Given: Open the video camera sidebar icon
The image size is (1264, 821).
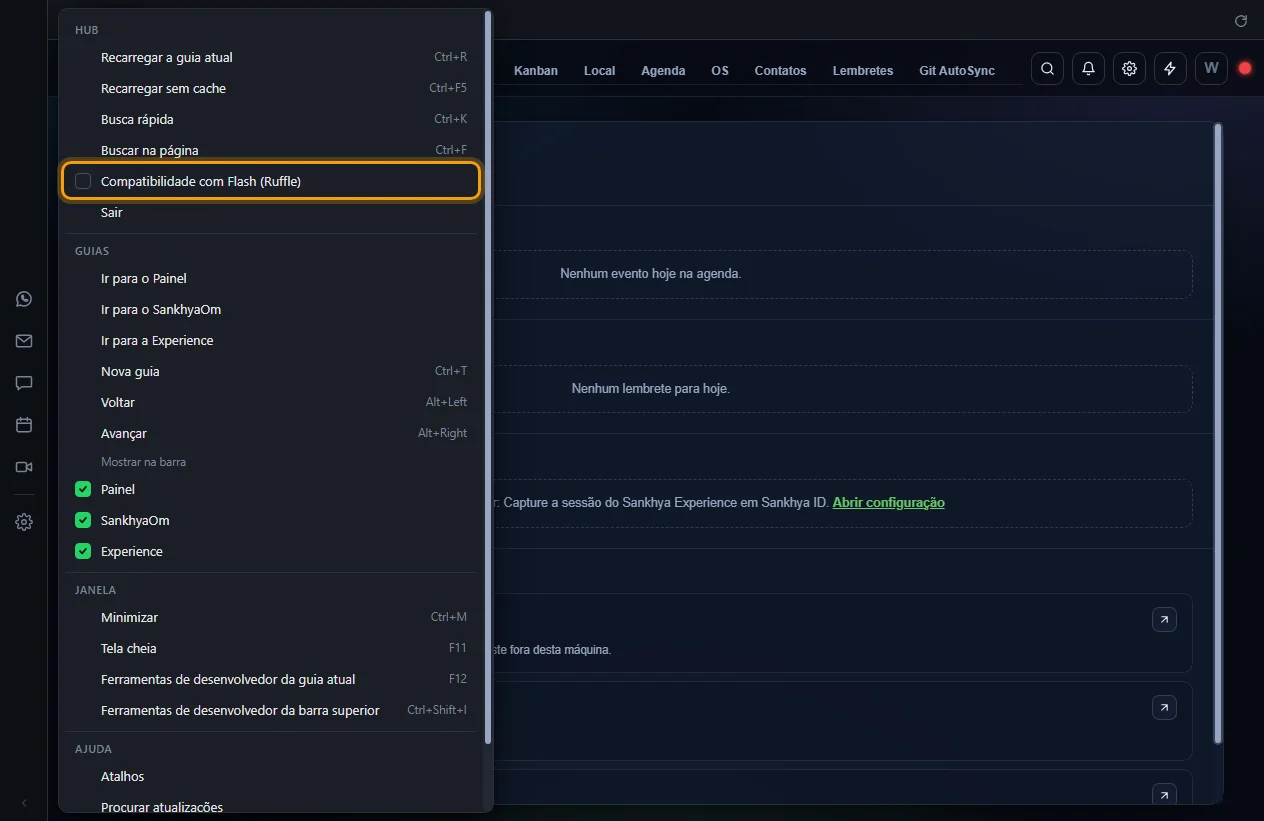Looking at the screenshot, I should pyautogui.click(x=24, y=467).
